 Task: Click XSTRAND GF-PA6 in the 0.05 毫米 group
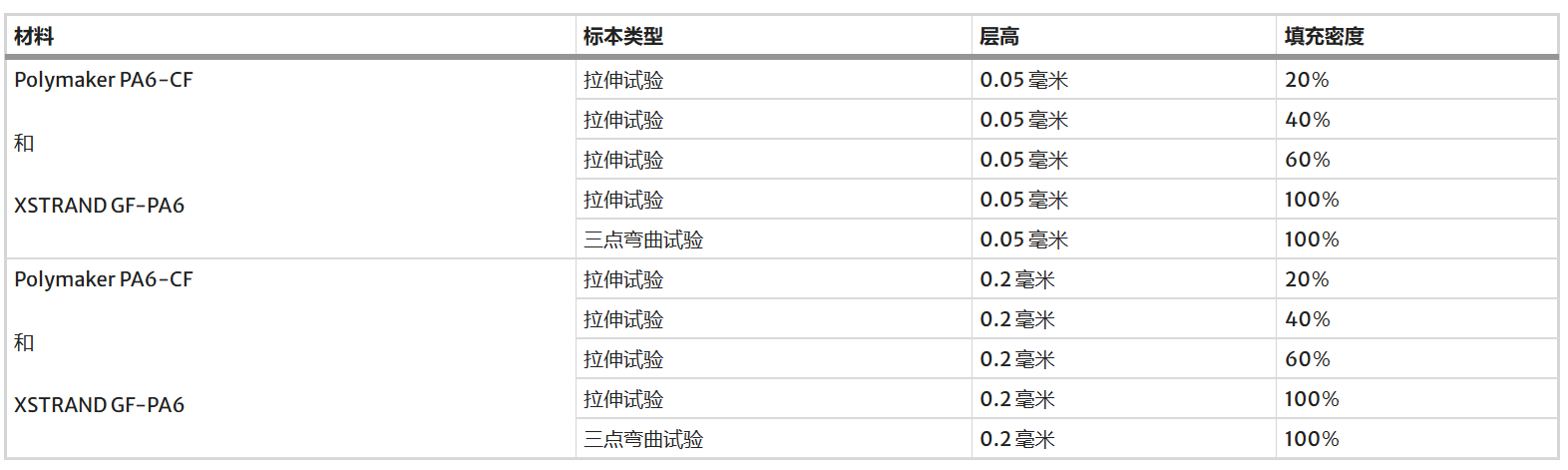pyautogui.click(x=100, y=206)
